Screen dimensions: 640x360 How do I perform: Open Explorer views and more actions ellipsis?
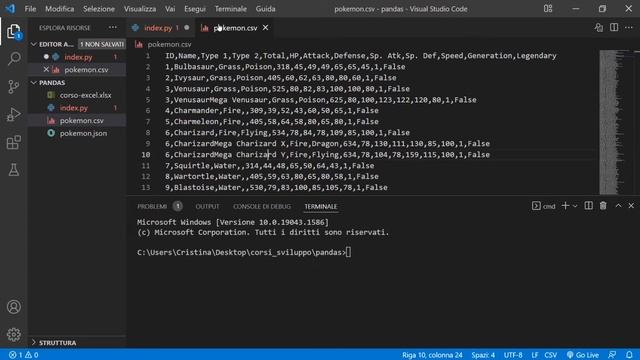click(x=113, y=28)
